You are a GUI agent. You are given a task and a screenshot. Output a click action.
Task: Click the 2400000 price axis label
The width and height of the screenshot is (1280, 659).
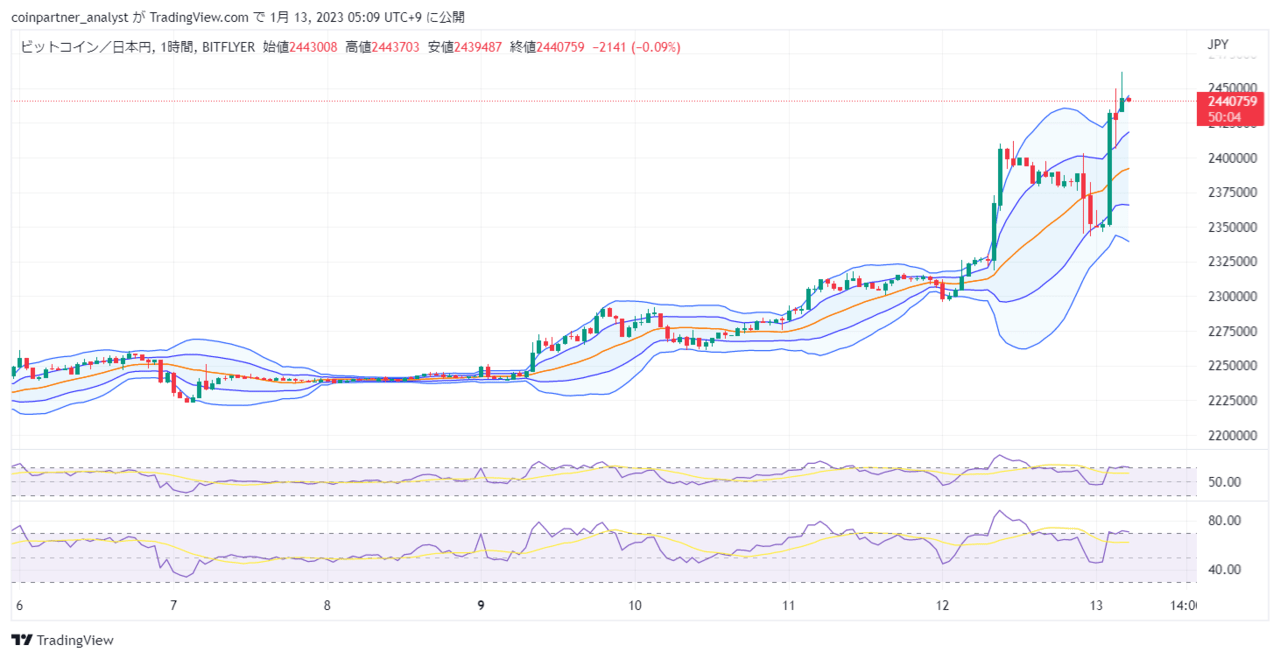pos(1232,158)
